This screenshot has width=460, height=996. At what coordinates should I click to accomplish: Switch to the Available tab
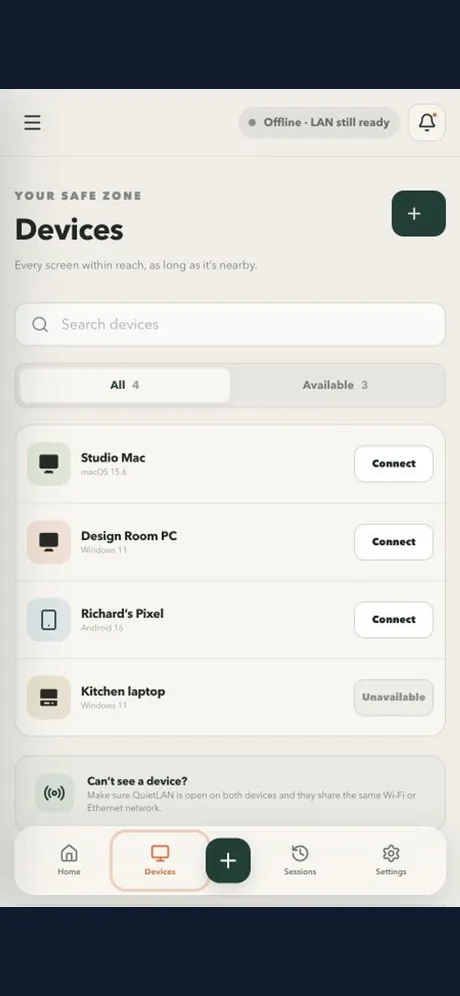coord(335,385)
